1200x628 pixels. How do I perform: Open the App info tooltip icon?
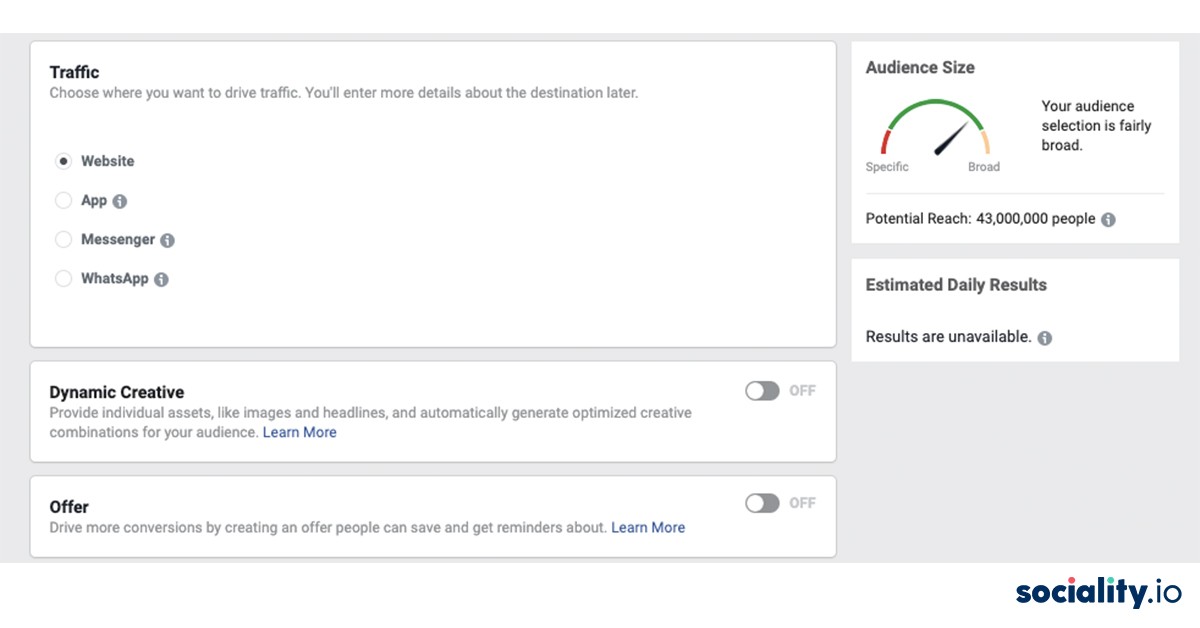[x=119, y=200]
